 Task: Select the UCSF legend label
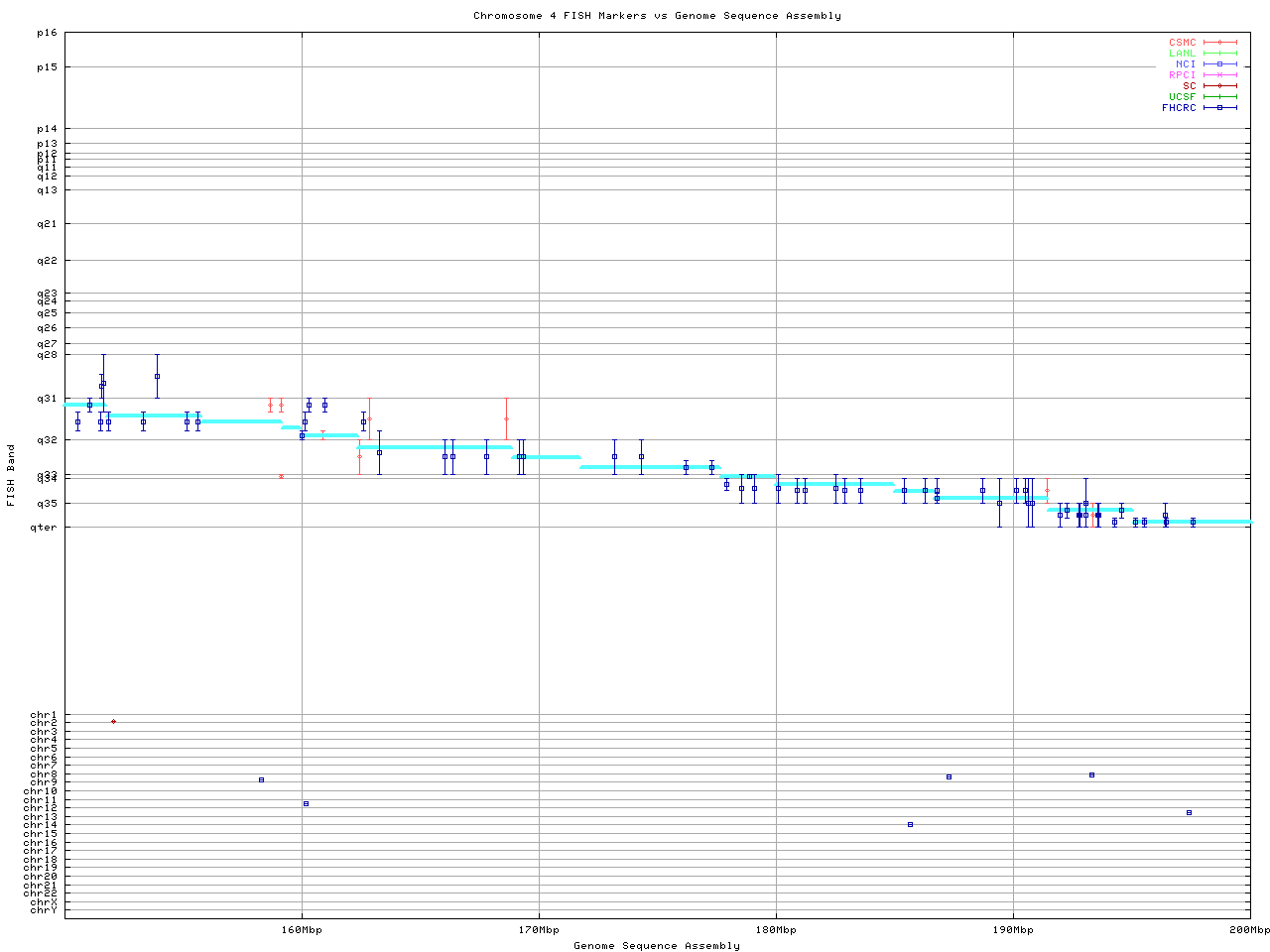point(1182,96)
